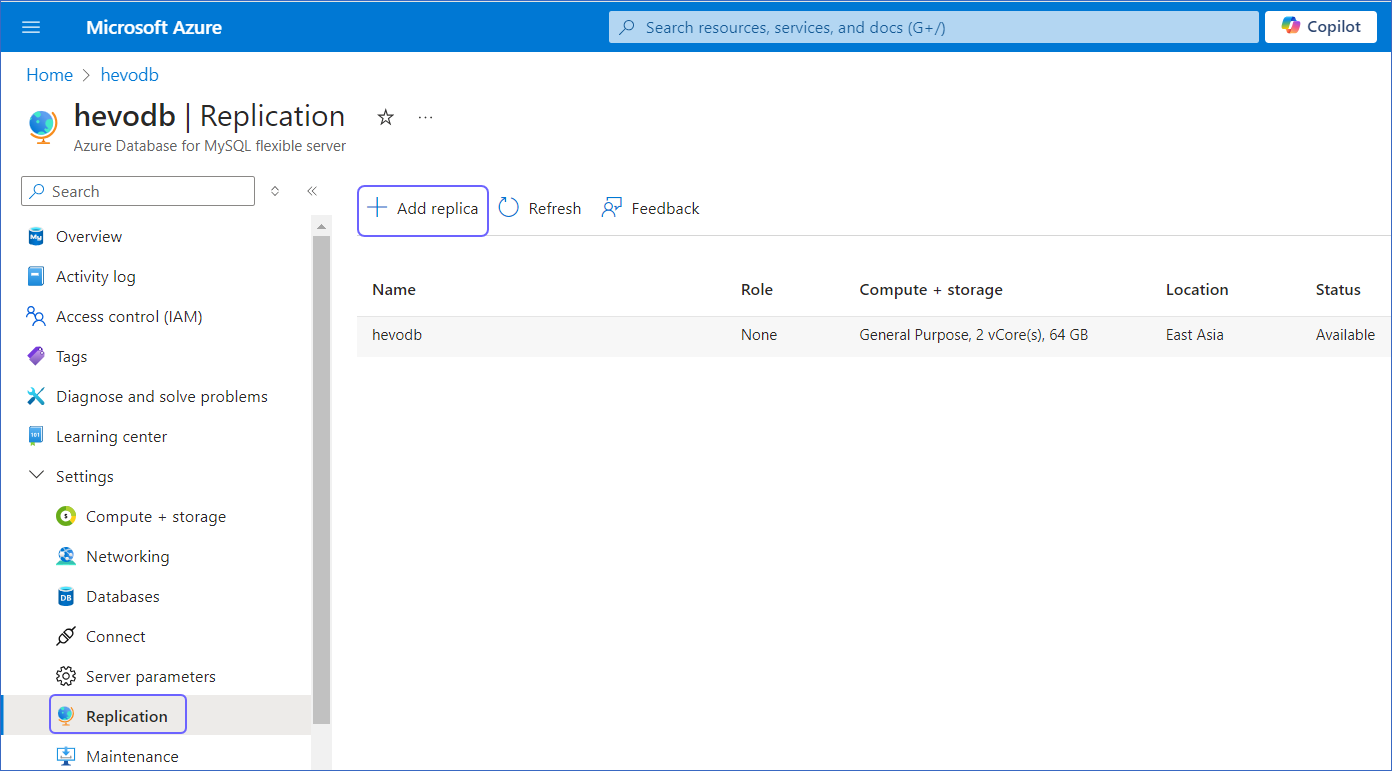Click the Compute + storage green icon
The width and height of the screenshot is (1392, 771).
66,517
